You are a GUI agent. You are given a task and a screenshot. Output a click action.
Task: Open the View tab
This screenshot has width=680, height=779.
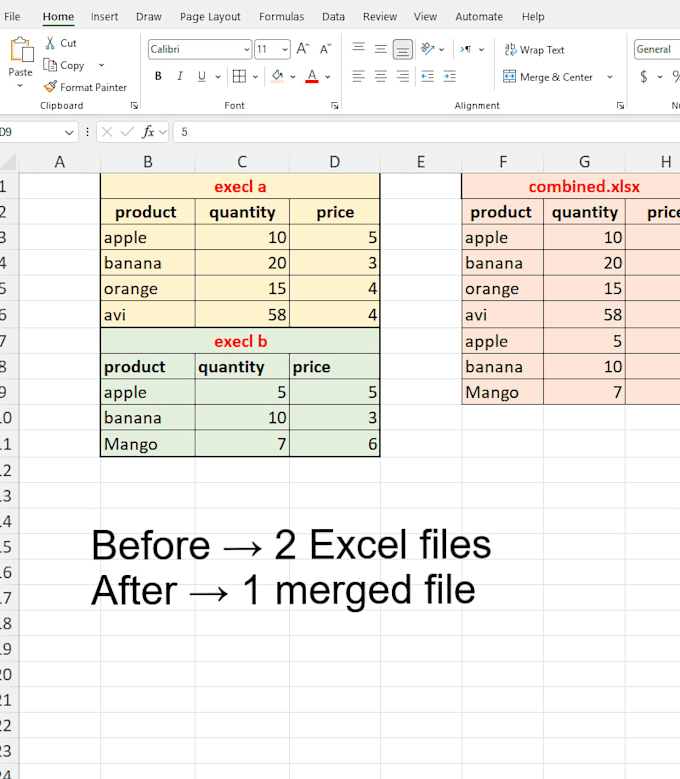[x=425, y=16]
